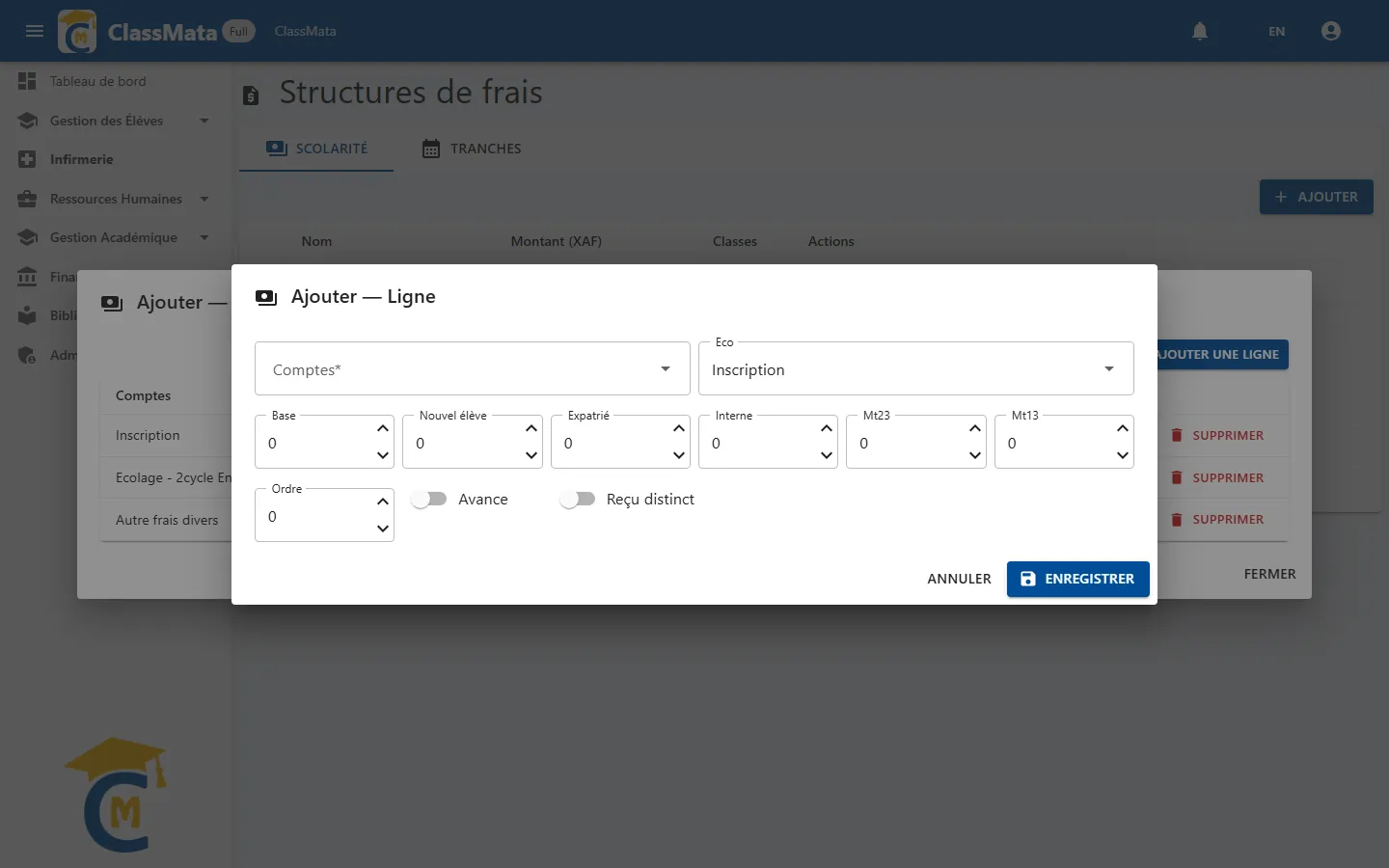The height and width of the screenshot is (868, 1389).
Task: Turn on the Reçu distinct switch
Action: [x=577, y=499]
